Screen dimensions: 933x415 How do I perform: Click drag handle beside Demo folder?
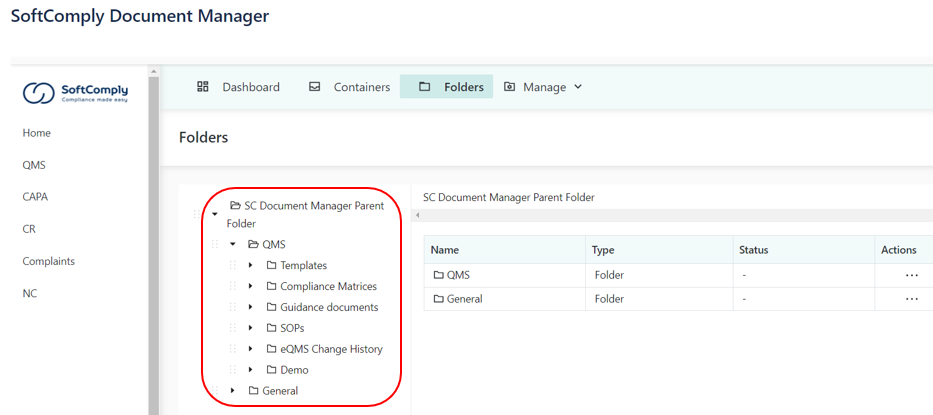pos(233,370)
